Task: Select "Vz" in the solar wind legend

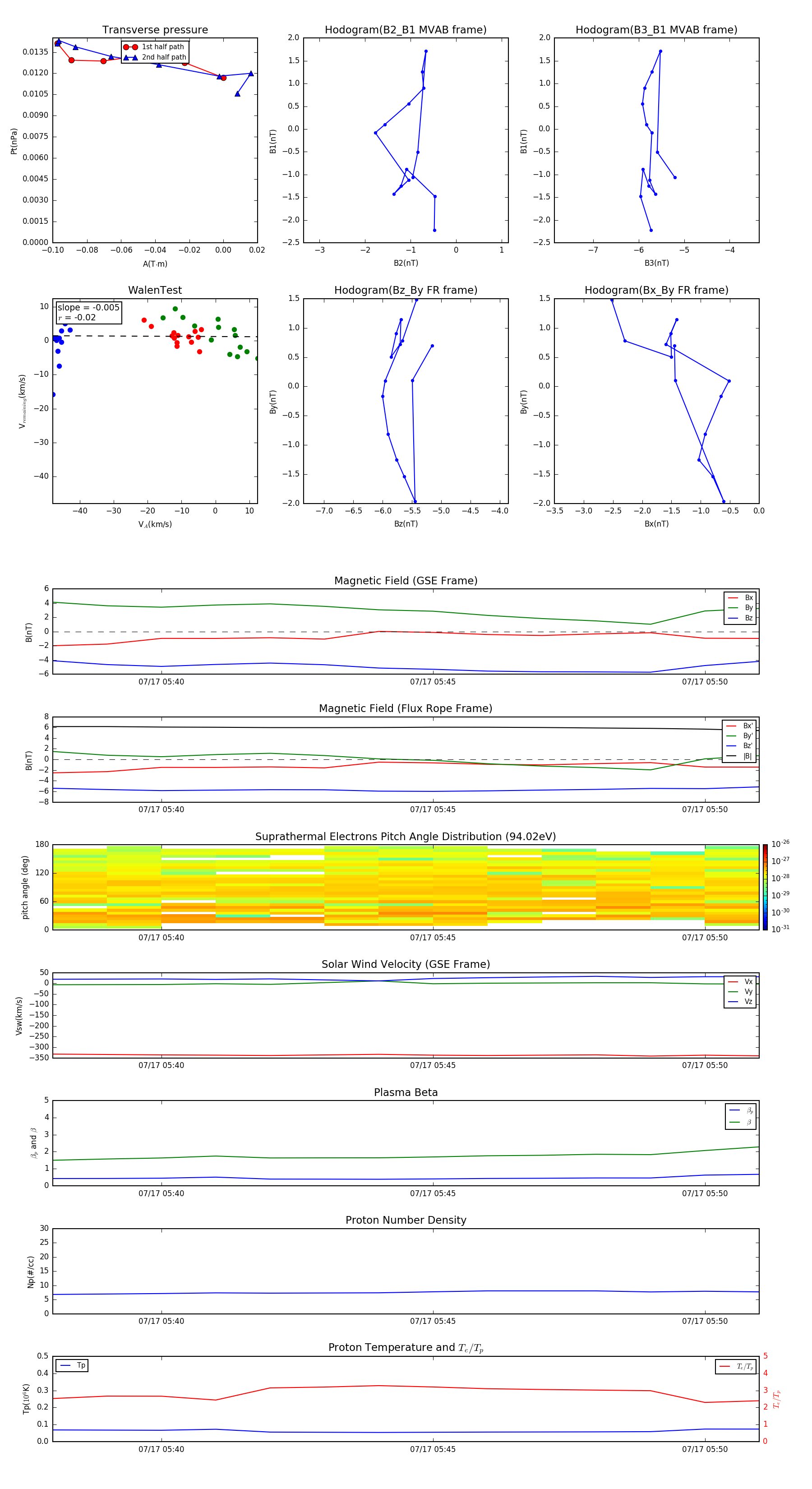Action: point(740,1002)
